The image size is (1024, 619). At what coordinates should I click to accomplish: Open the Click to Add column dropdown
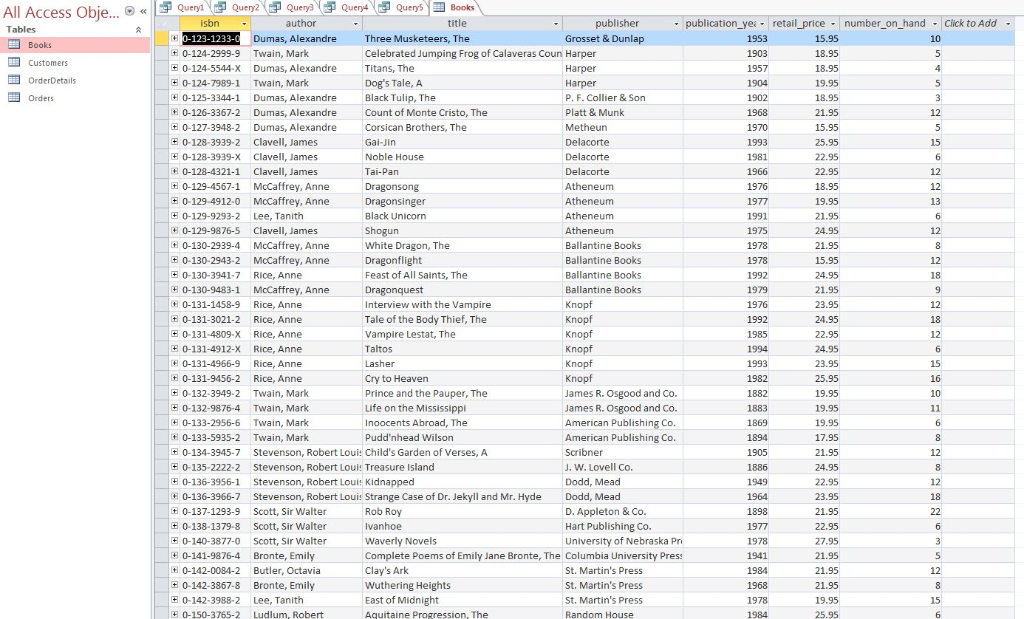1008,24
